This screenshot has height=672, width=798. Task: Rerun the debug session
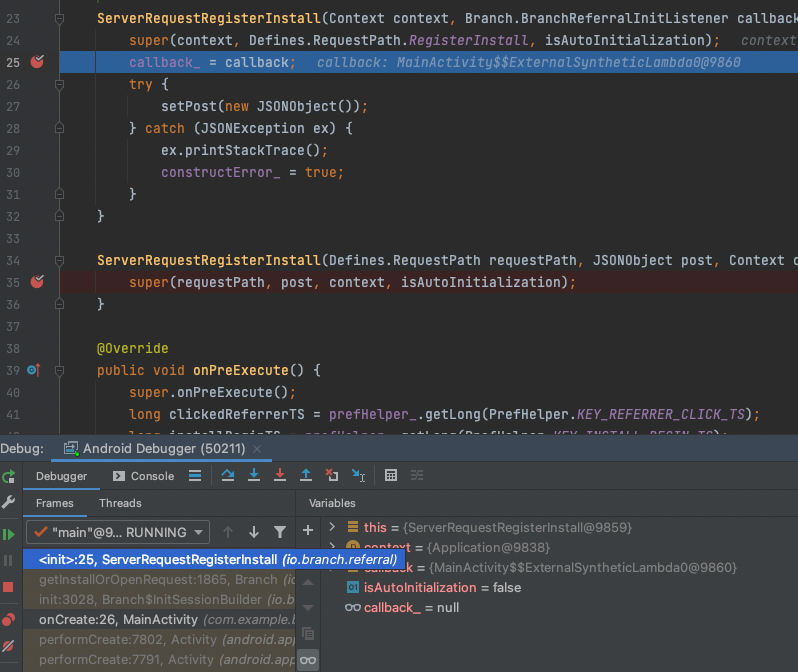pos(9,477)
